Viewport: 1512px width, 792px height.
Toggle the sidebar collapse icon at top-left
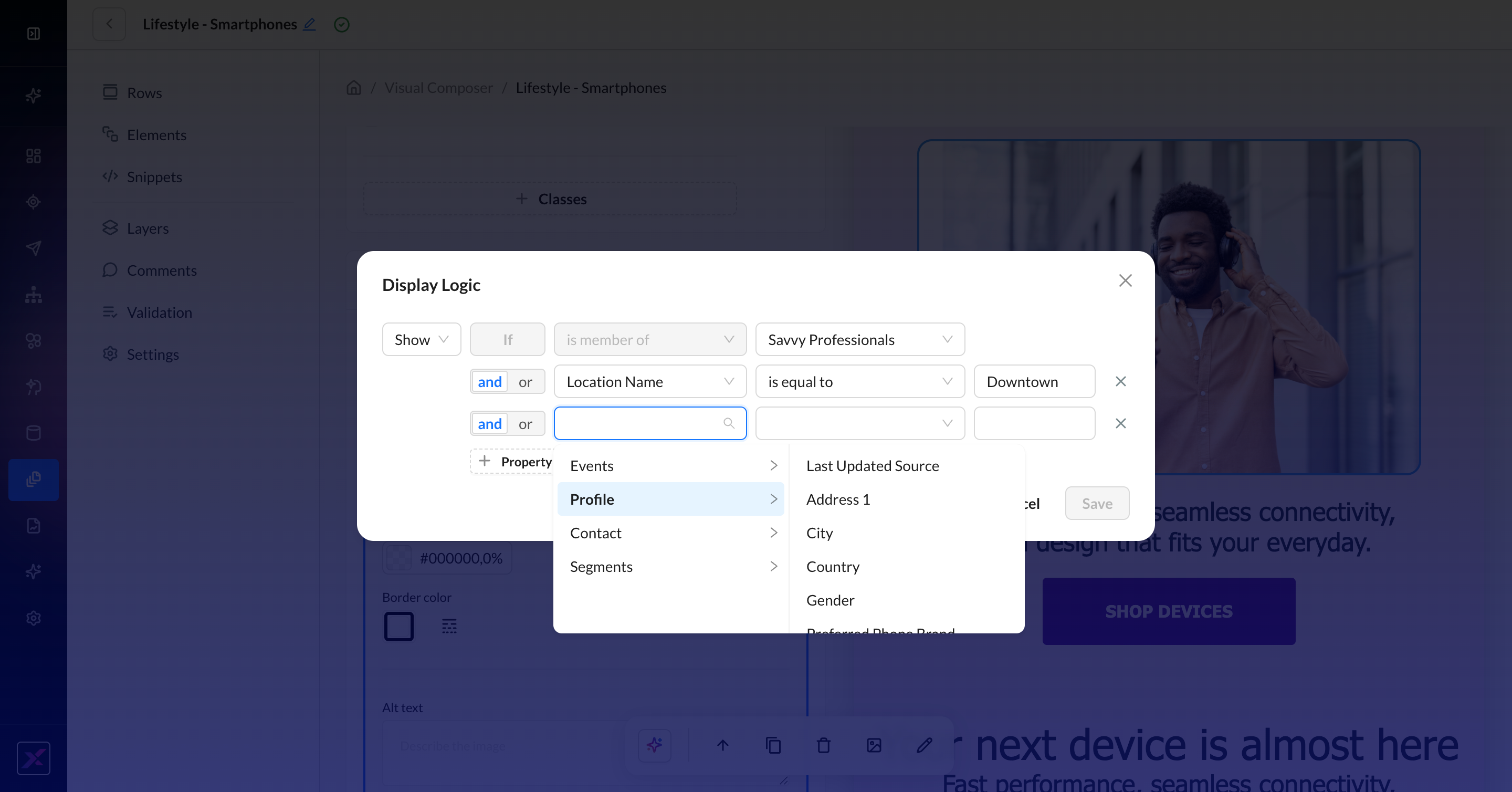pyautogui.click(x=34, y=34)
